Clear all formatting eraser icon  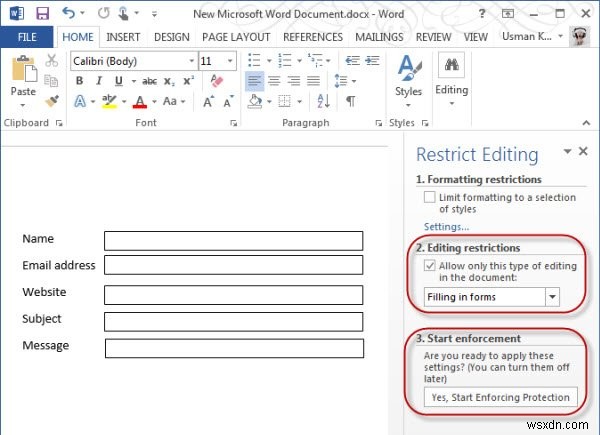coord(217,81)
